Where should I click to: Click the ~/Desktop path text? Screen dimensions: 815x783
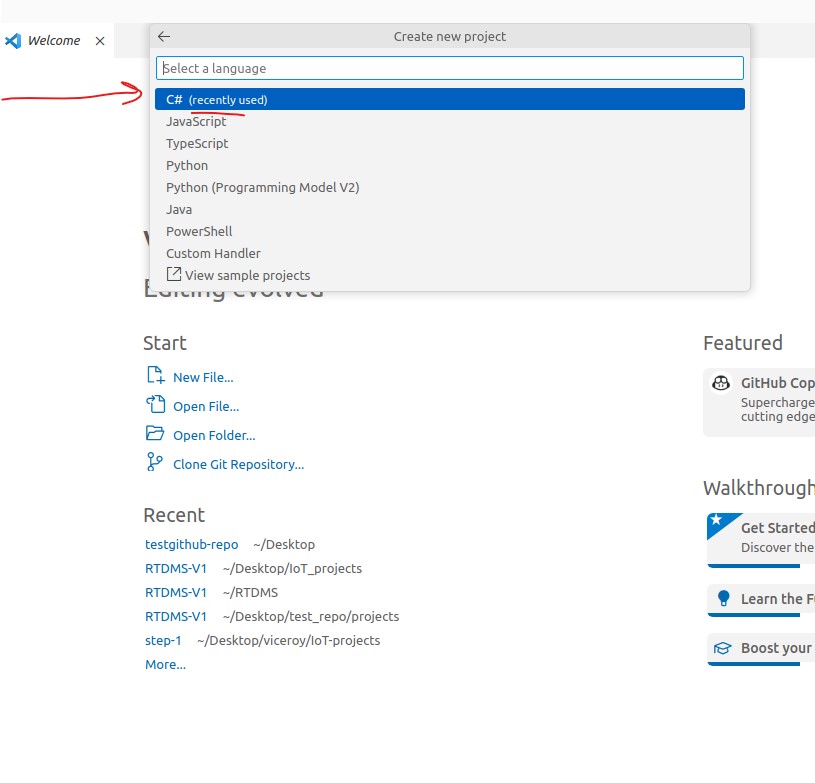(x=284, y=544)
